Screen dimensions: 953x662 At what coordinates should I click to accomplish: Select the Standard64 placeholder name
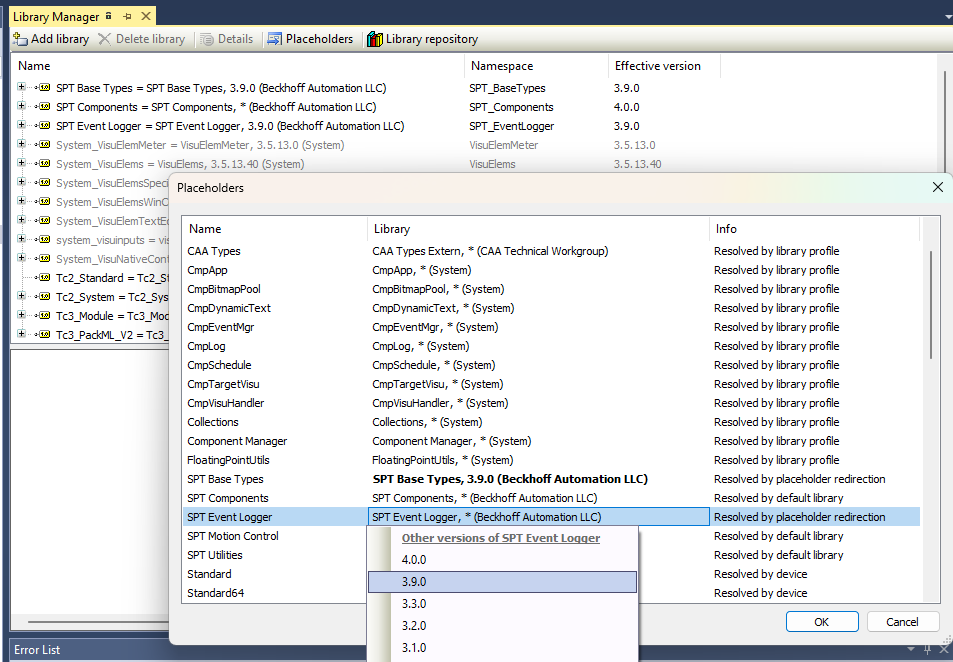coord(216,593)
